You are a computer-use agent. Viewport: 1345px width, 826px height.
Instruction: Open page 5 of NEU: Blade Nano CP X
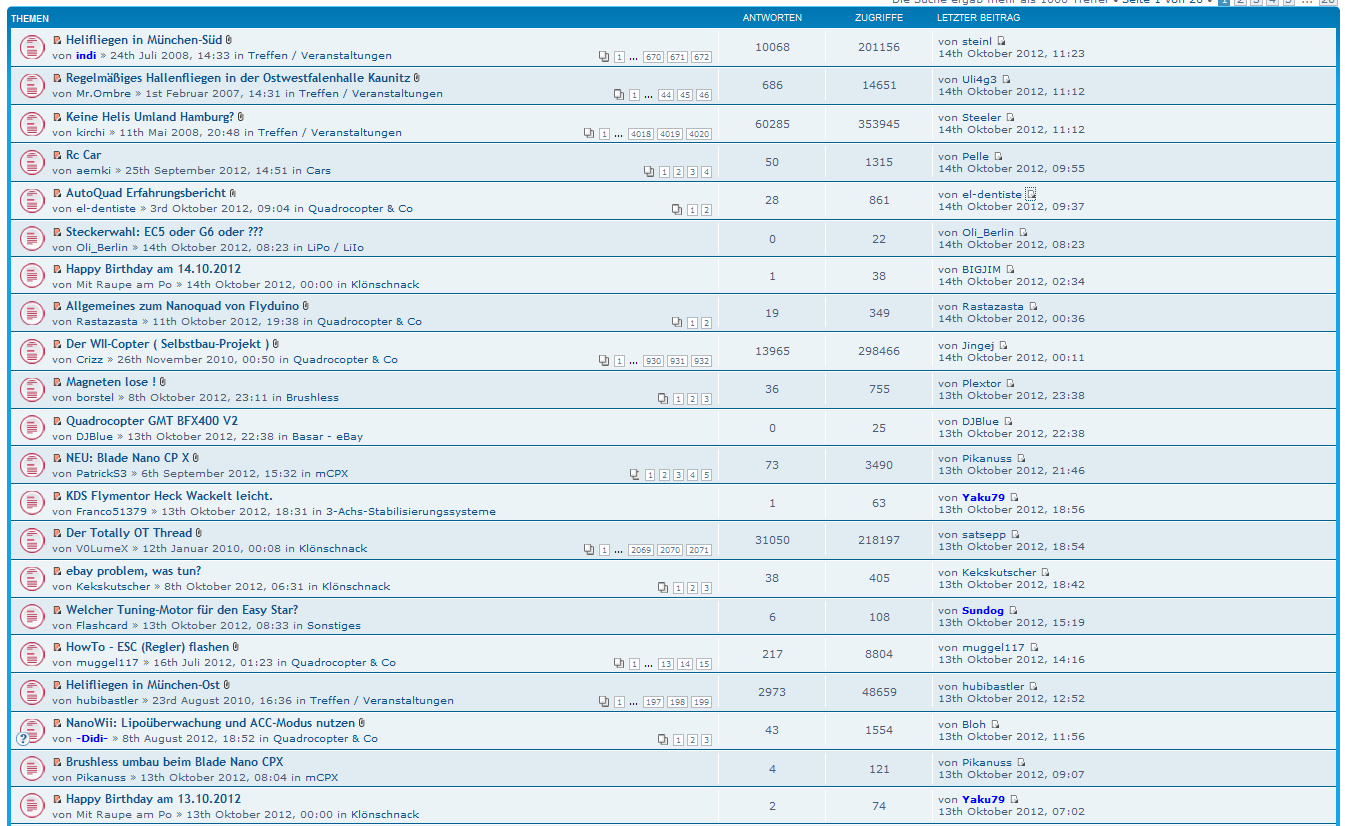(707, 475)
